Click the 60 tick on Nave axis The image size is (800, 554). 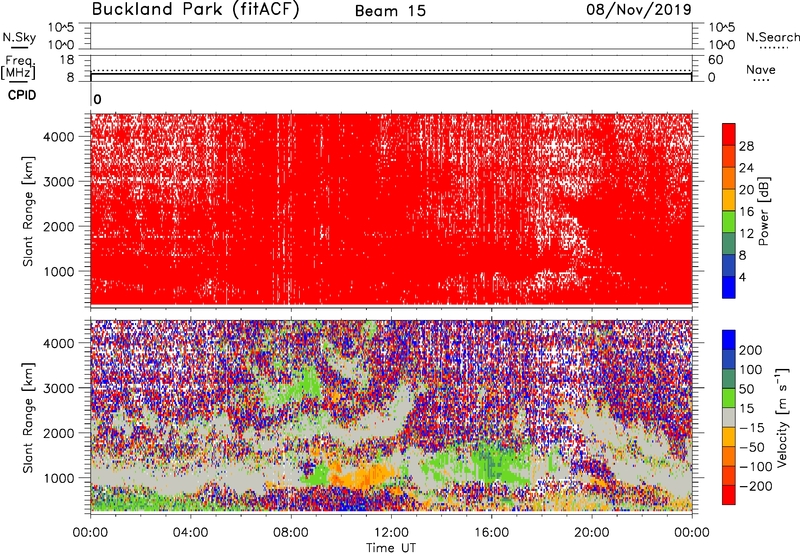coord(716,60)
